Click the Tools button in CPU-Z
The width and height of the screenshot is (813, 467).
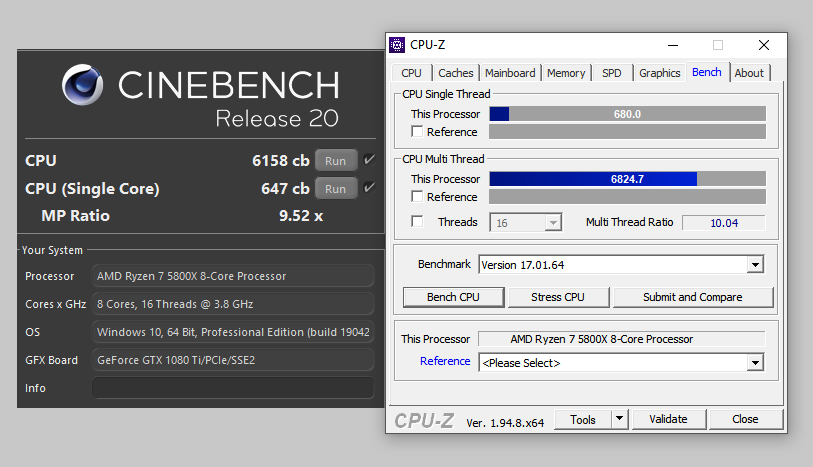(583, 419)
